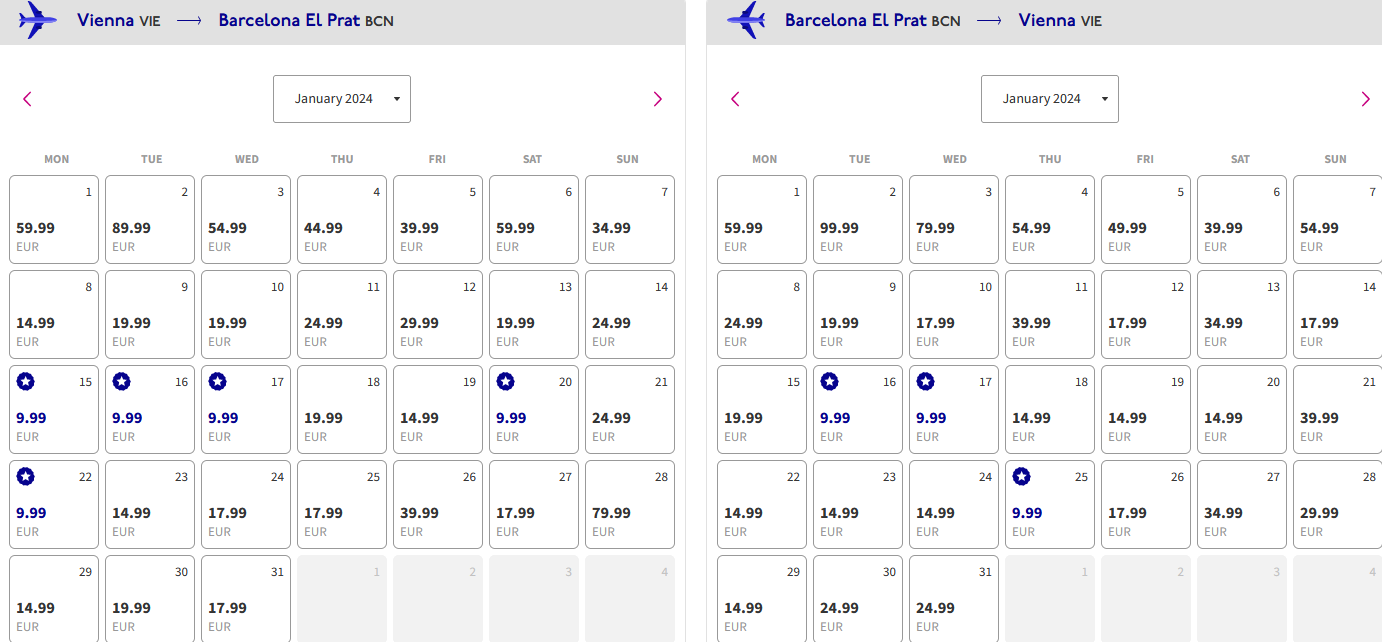Open January 2024 month dropdown for return flight
Screen dimensions: 1382x642
pos(1050,99)
